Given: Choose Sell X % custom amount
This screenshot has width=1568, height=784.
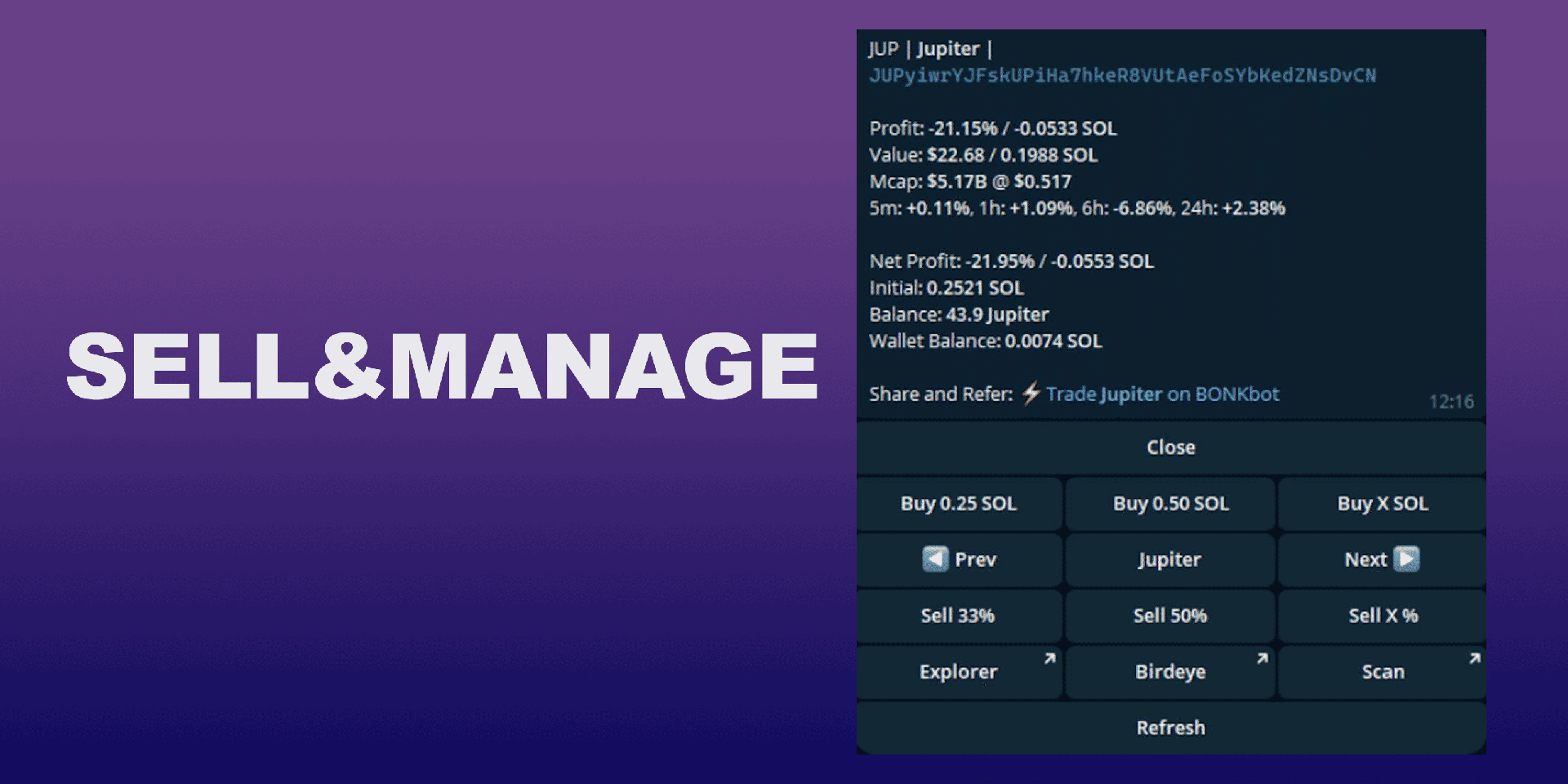Looking at the screenshot, I should pyautogui.click(x=1382, y=616).
